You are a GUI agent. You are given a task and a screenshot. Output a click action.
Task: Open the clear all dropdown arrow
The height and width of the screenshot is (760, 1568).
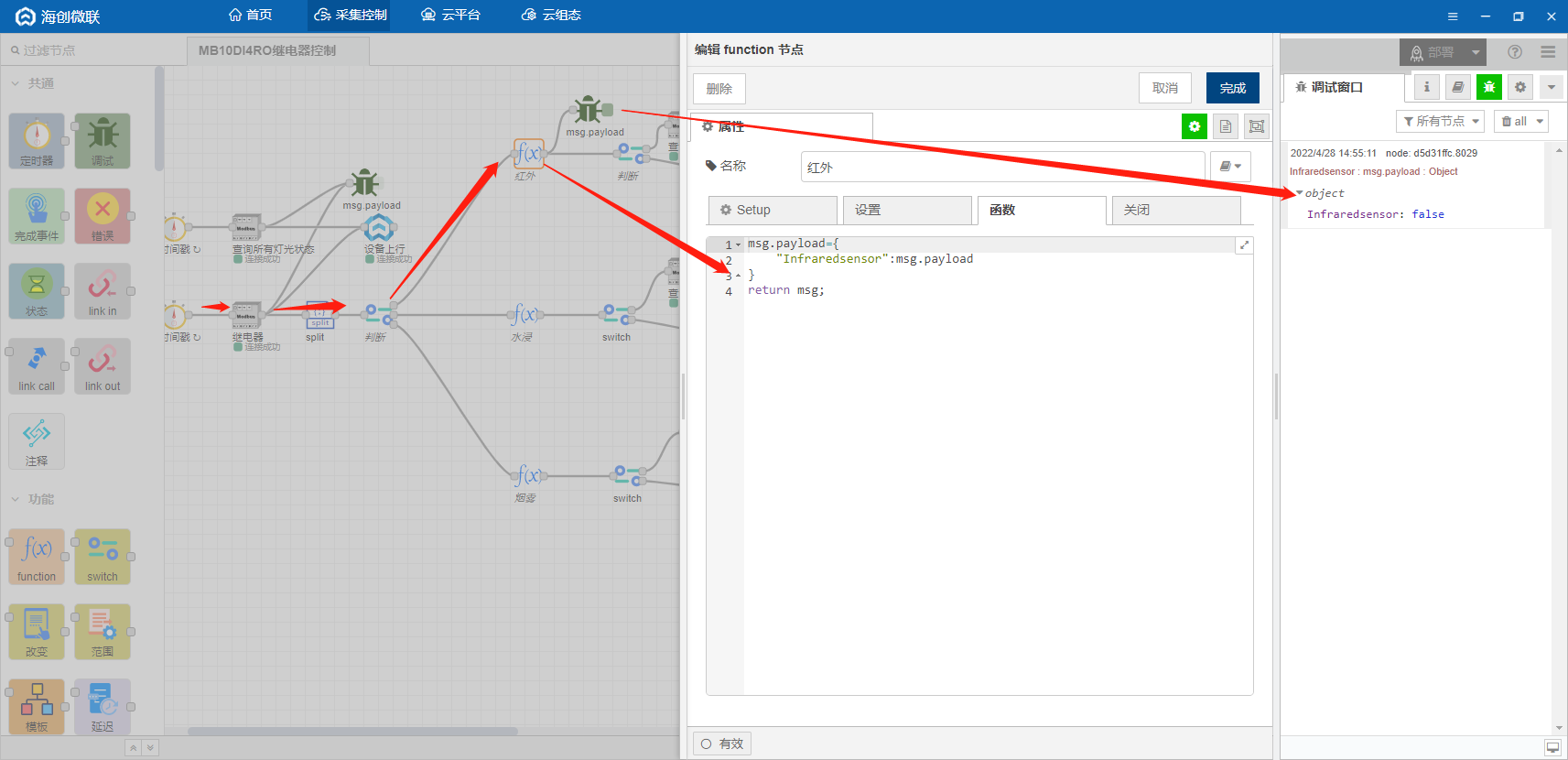click(1541, 121)
